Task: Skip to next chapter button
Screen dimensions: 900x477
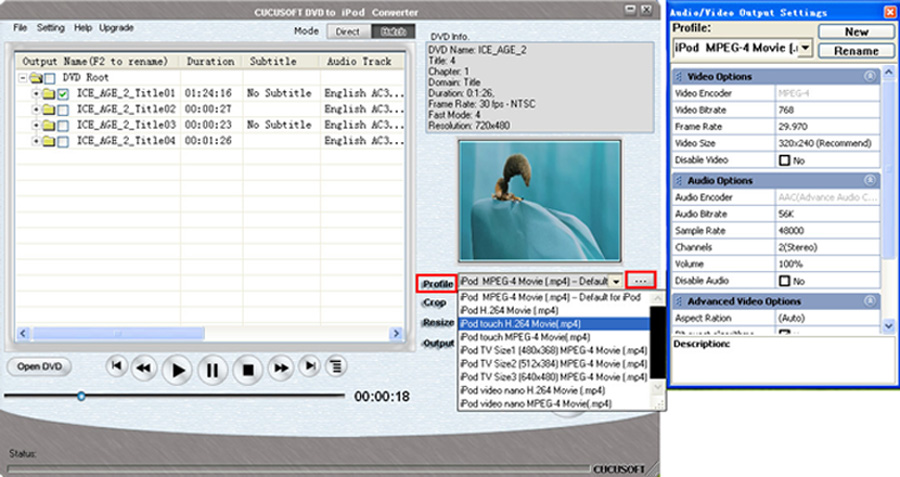Action: point(310,366)
